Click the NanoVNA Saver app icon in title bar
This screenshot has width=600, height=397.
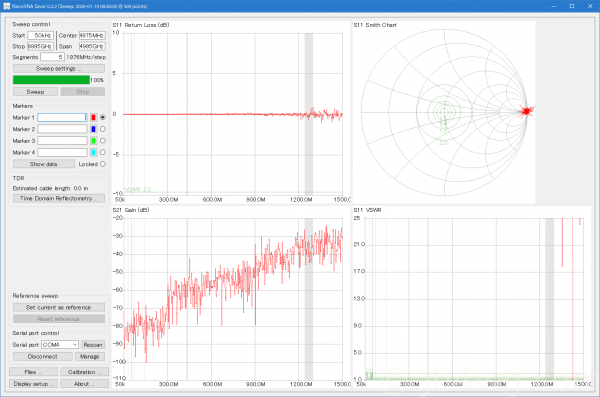tap(6, 6)
